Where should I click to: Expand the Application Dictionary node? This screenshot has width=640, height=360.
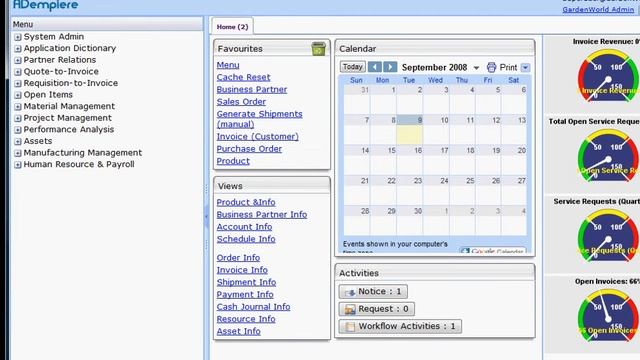pos(18,49)
